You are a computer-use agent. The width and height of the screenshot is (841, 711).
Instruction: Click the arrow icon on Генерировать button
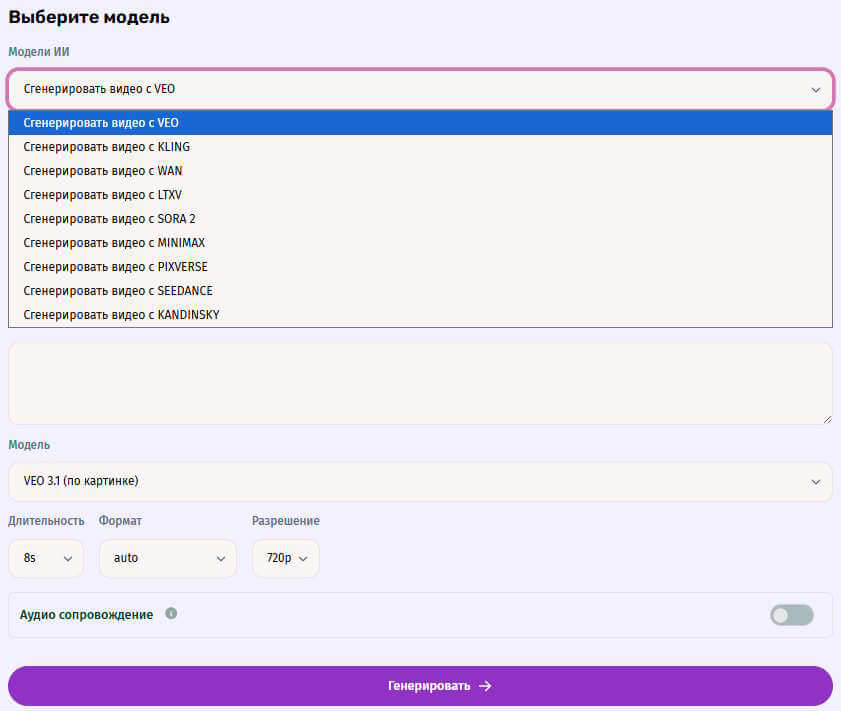point(485,686)
